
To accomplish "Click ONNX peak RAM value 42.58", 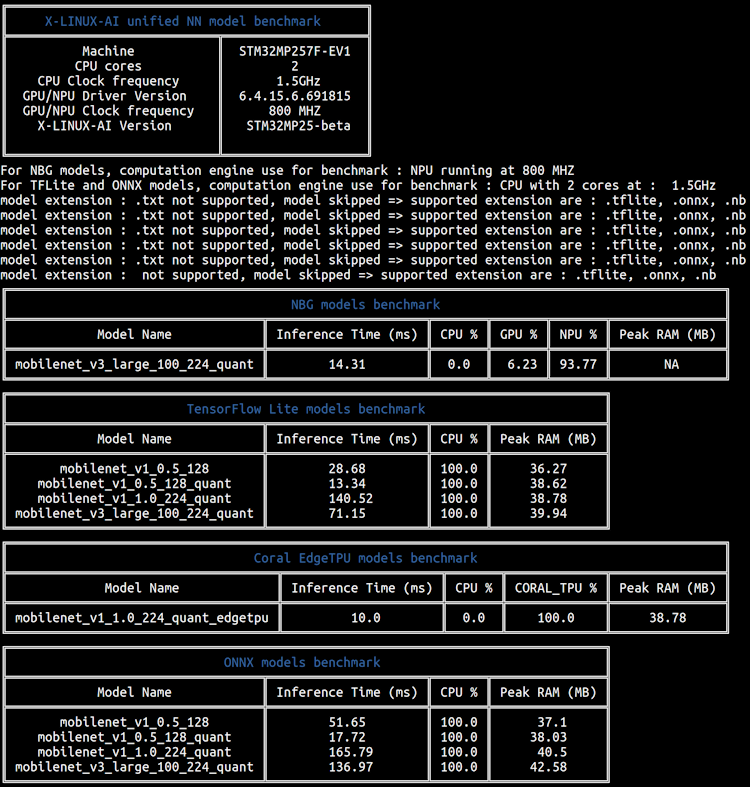I will pos(548,767).
